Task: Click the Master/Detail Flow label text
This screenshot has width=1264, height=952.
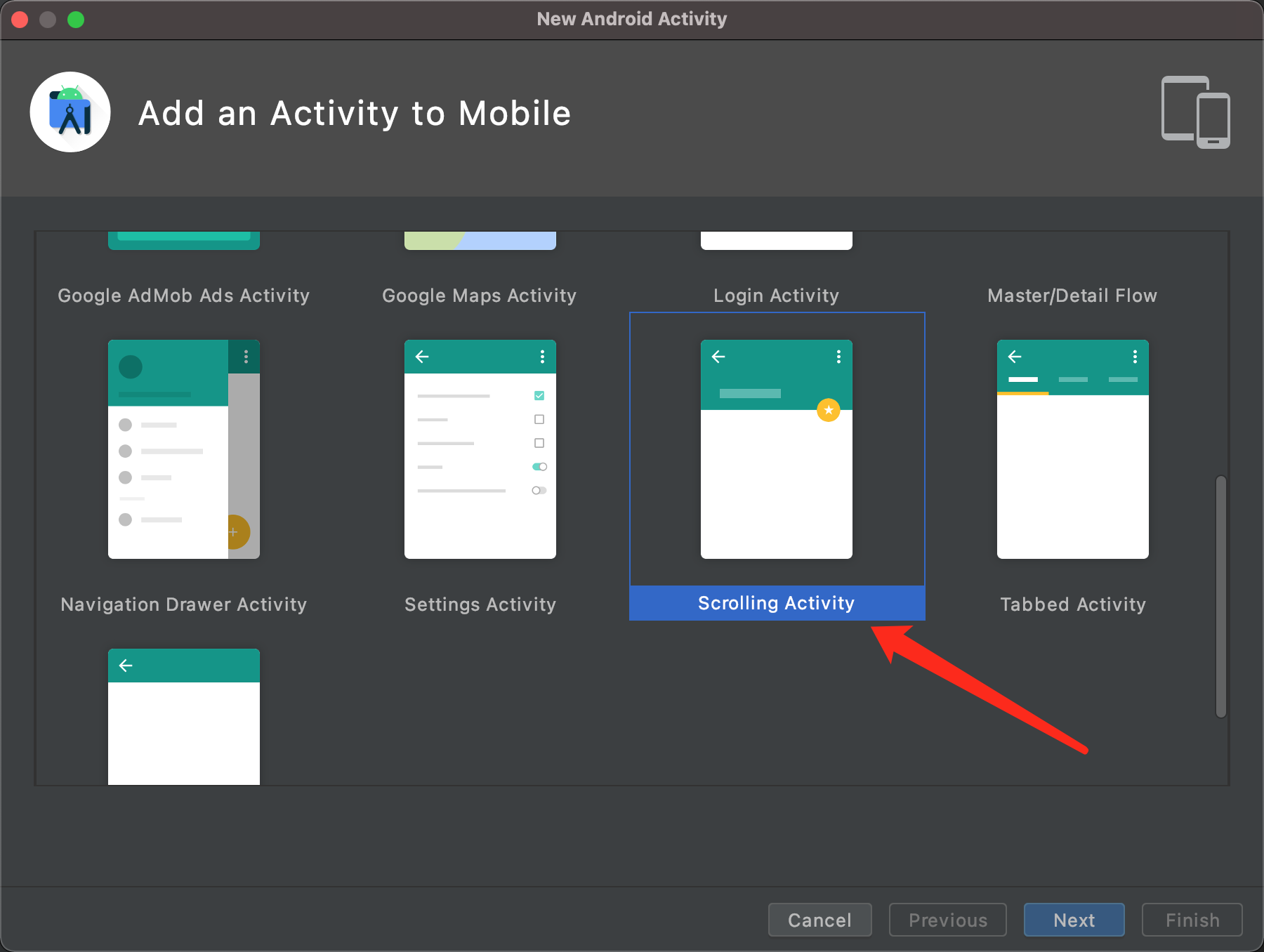Action: click(1072, 295)
